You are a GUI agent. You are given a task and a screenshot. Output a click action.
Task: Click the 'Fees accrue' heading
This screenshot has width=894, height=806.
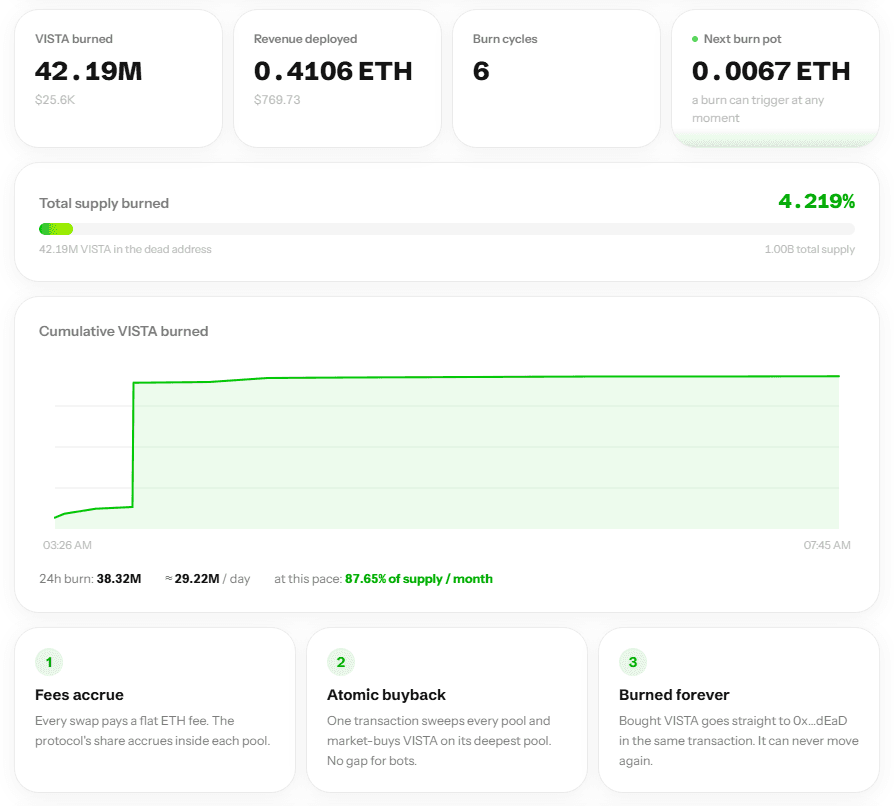pyautogui.click(x=79, y=695)
